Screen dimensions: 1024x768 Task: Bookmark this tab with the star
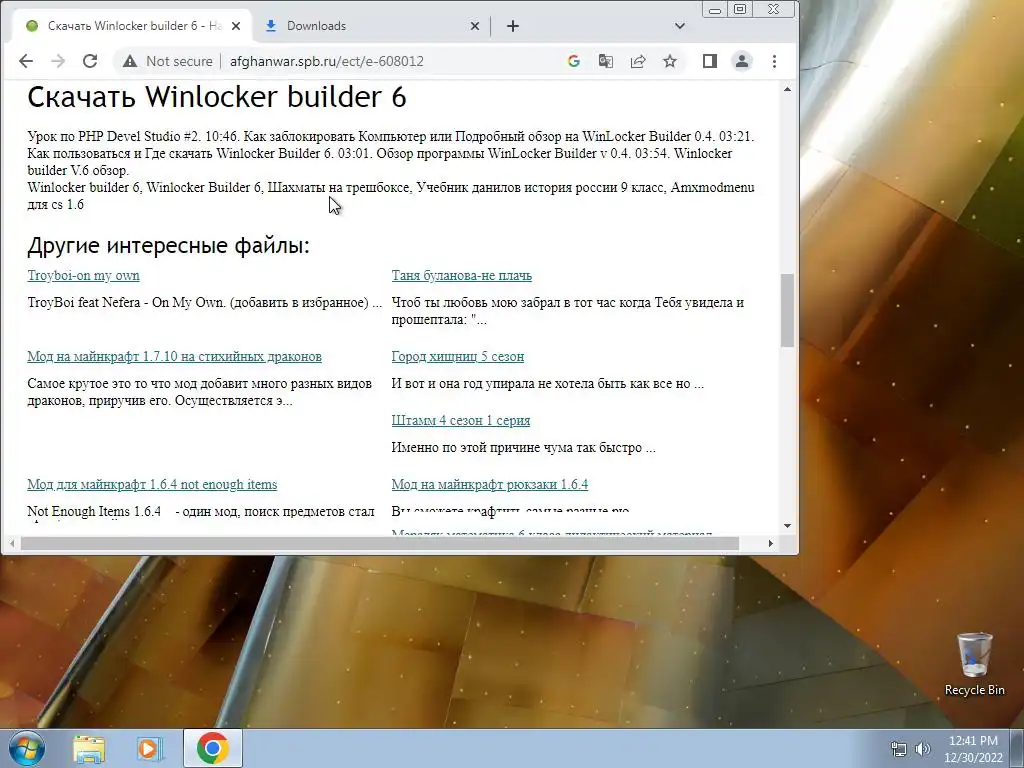669,61
